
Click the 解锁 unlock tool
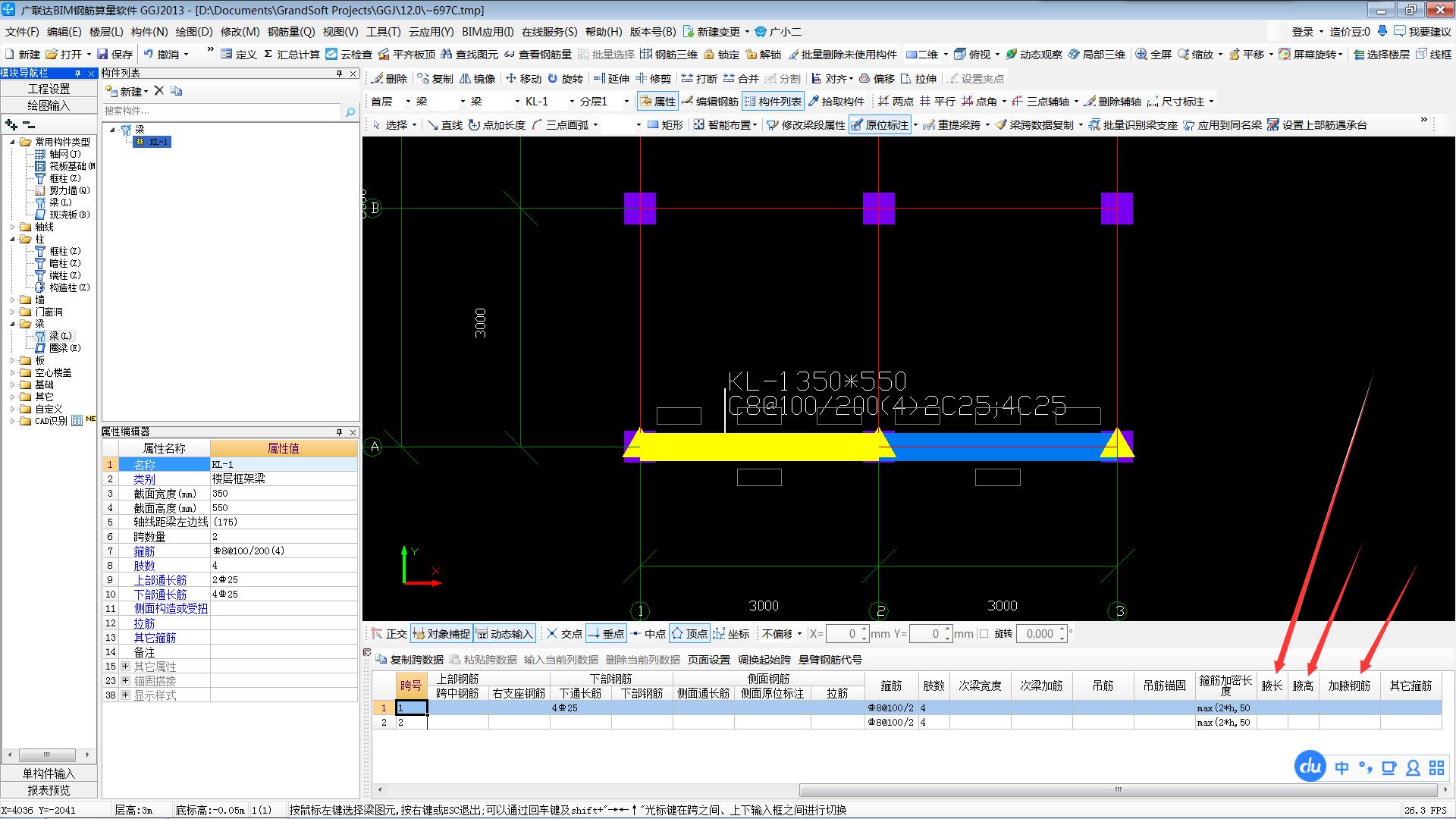pyautogui.click(x=764, y=54)
